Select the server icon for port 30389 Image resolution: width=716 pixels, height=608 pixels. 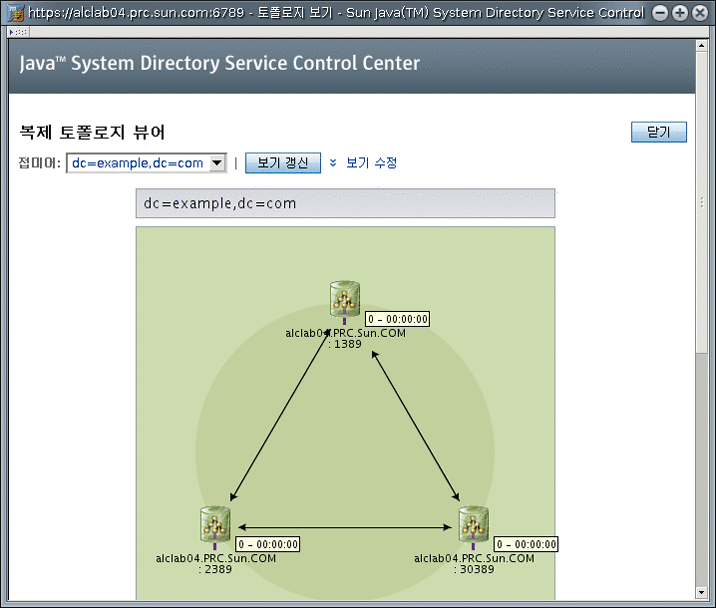(474, 524)
